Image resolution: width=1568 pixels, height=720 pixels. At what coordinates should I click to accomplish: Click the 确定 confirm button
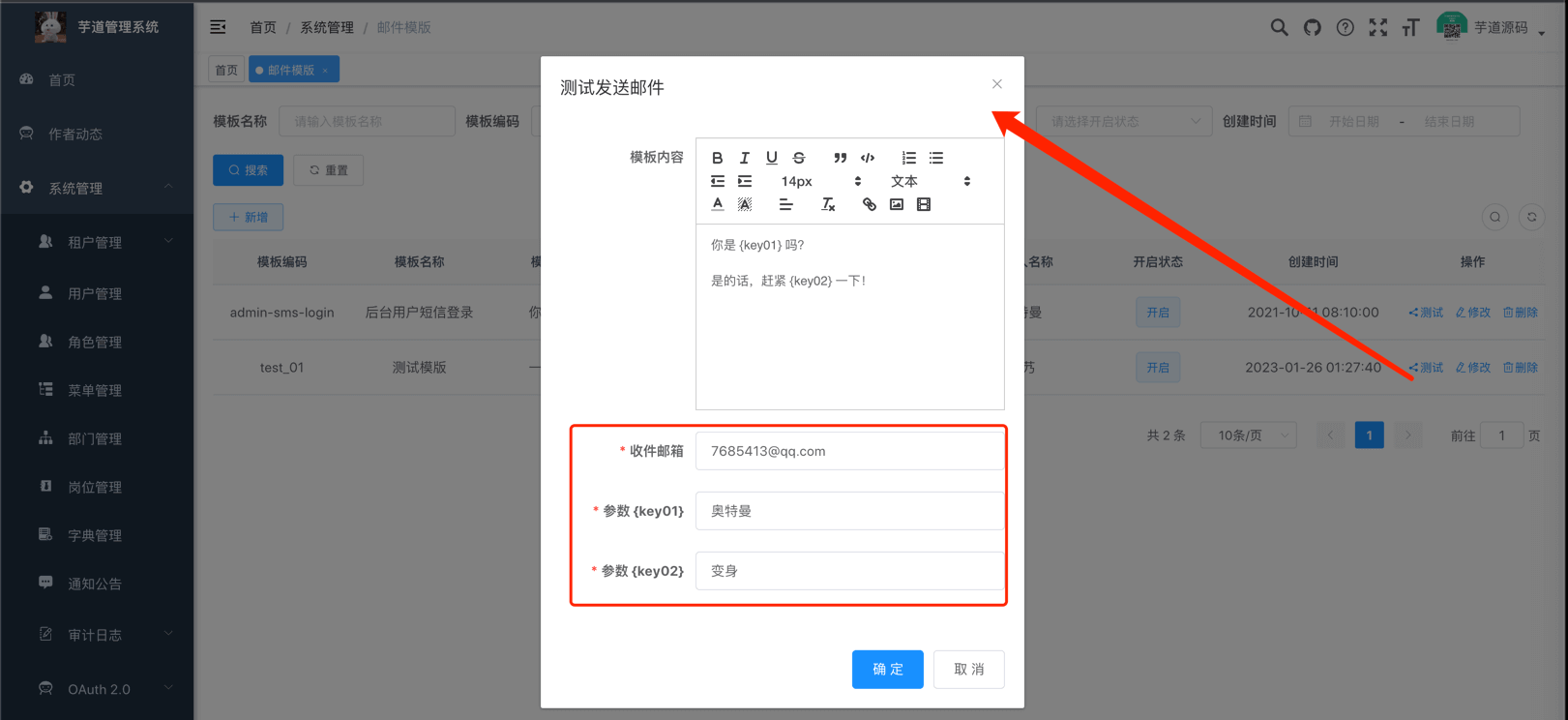(887, 669)
